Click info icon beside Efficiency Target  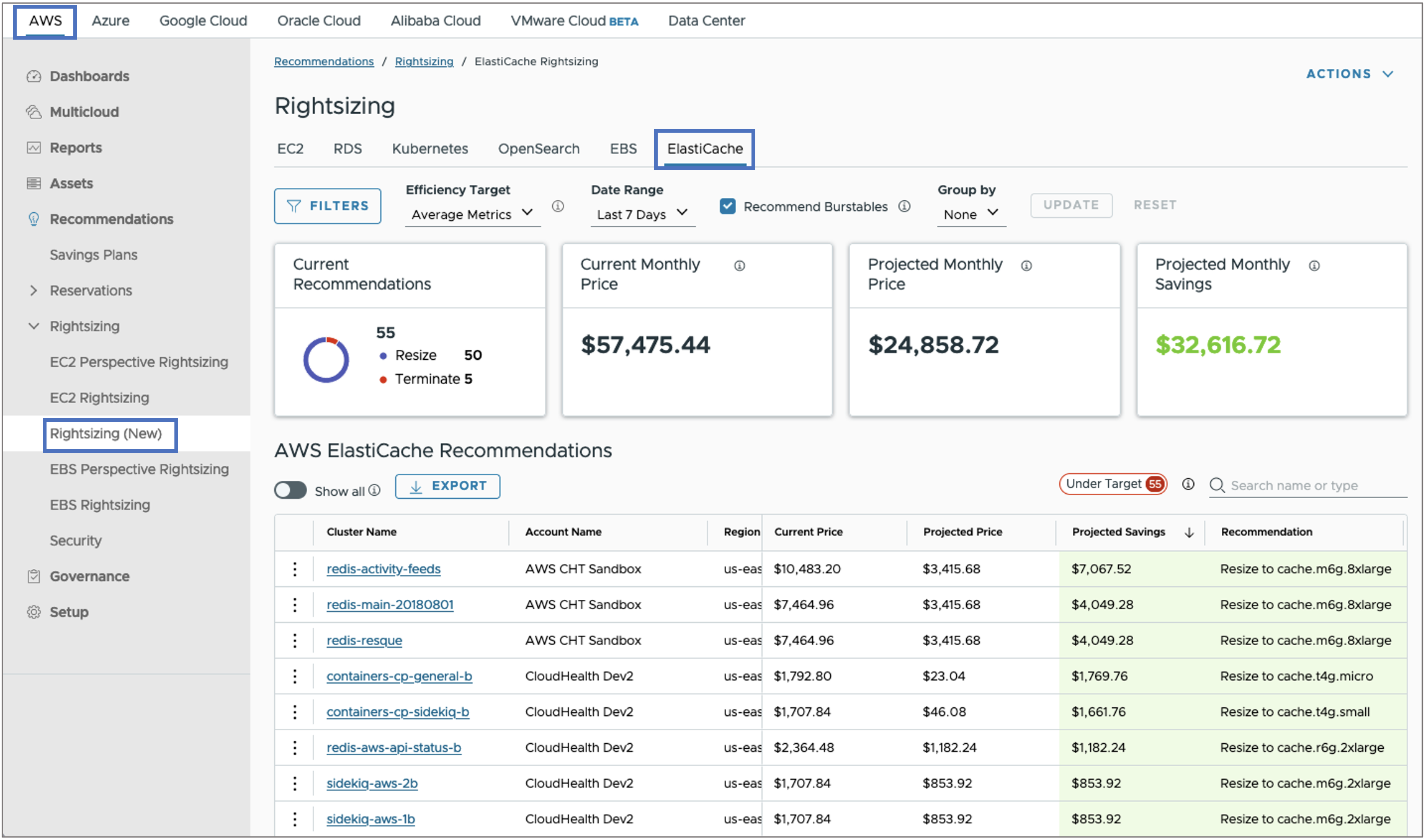tap(558, 207)
